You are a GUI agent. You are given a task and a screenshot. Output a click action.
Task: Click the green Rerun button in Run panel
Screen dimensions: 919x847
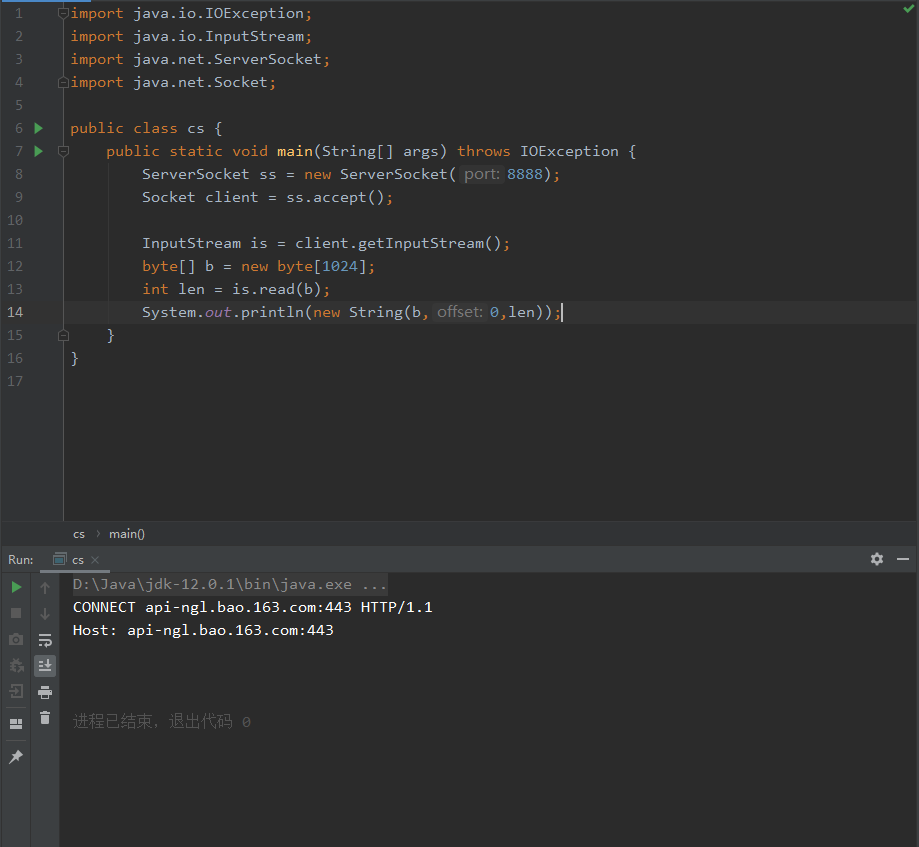(16, 587)
